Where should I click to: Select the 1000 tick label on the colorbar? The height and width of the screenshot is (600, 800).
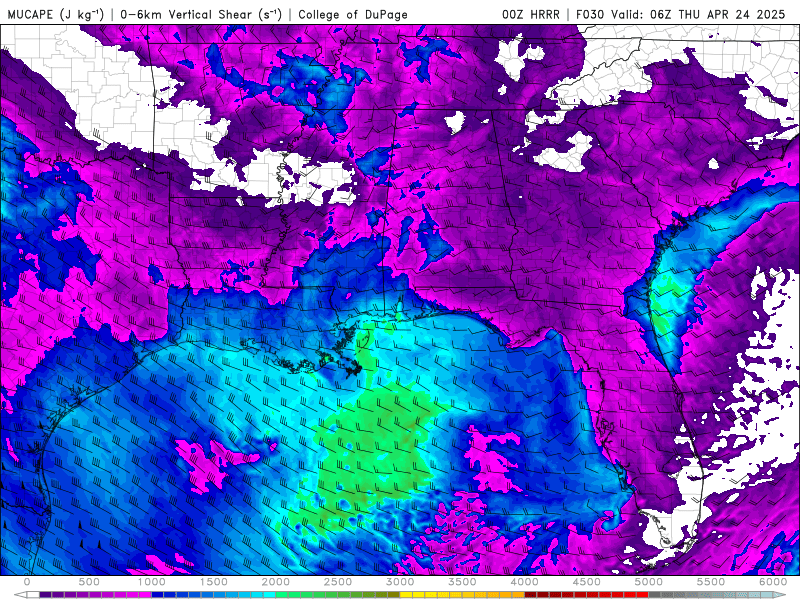point(152,582)
